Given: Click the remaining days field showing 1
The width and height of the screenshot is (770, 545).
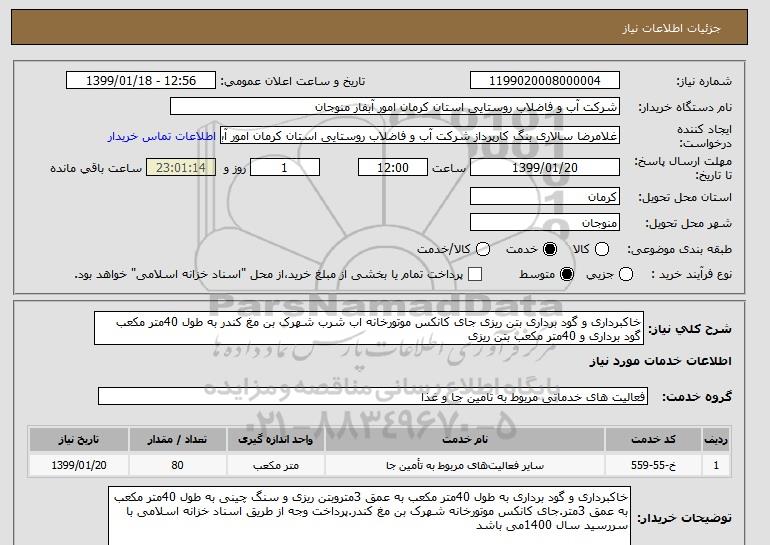Looking at the screenshot, I should pyautogui.click(x=285, y=167).
